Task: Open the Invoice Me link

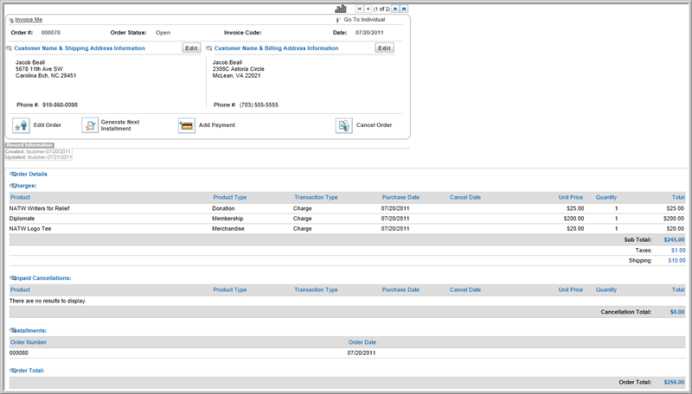Action: 29,20
